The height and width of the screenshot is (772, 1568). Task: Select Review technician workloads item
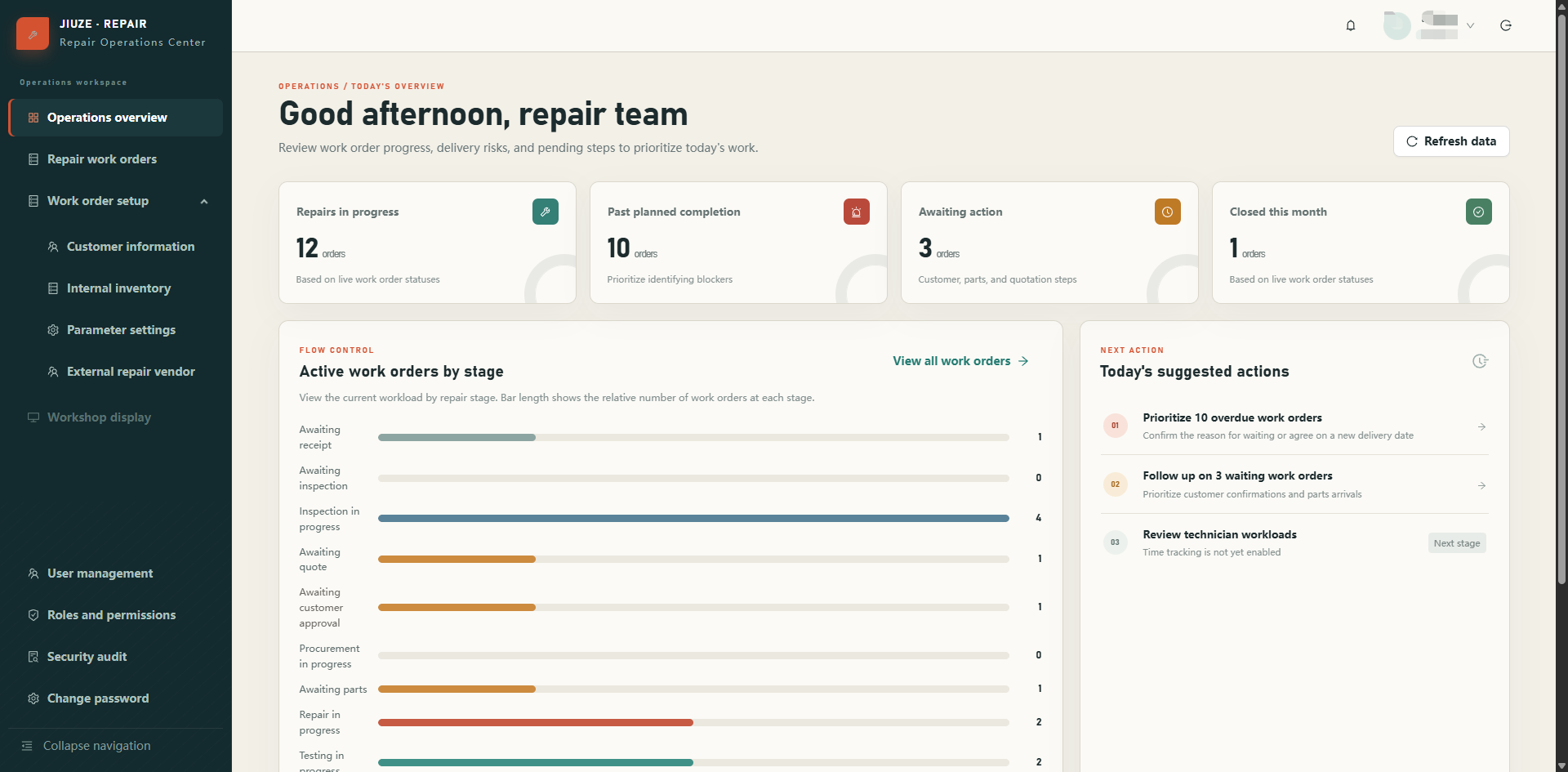point(1294,543)
